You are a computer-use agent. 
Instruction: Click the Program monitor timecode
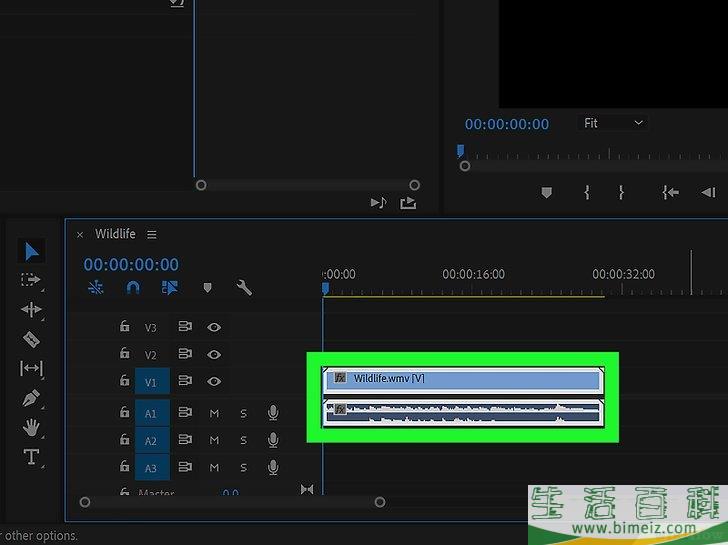click(x=507, y=124)
